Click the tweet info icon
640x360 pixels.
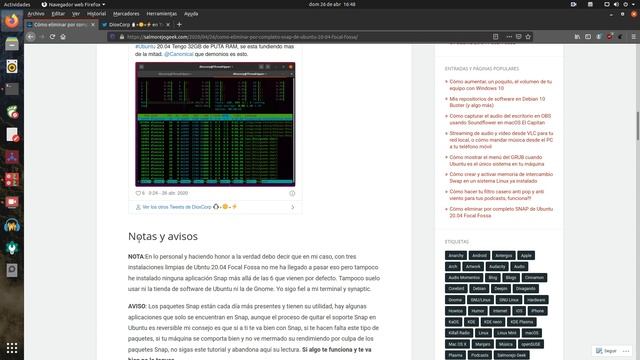[x=292, y=193]
